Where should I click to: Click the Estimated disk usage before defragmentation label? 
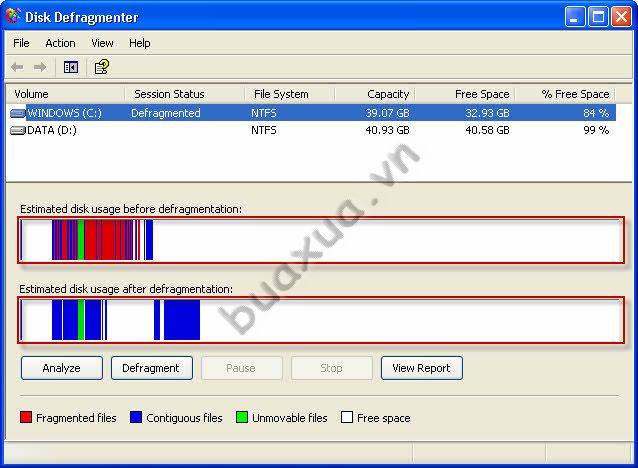(131, 209)
